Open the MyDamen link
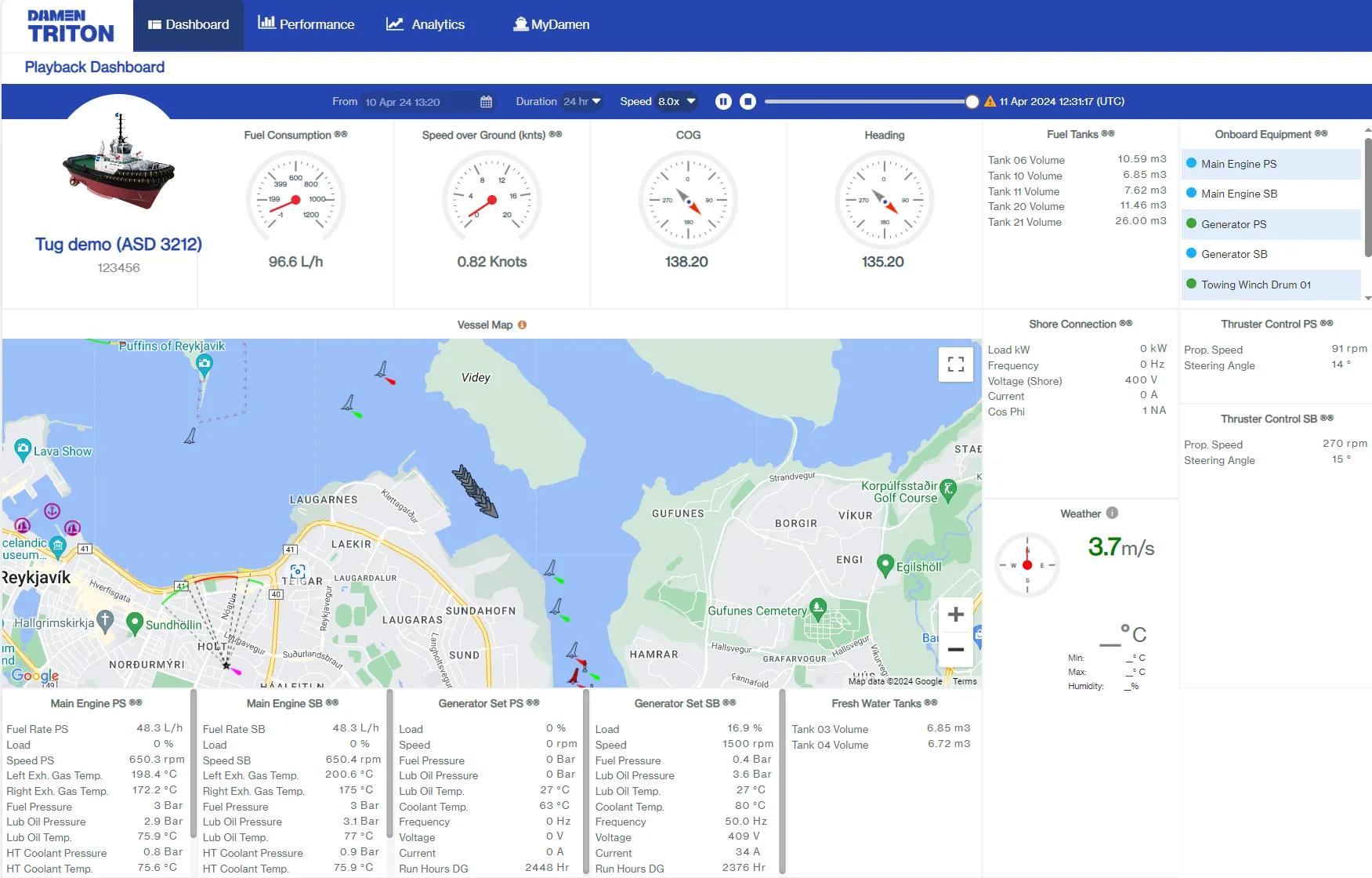Screen dimensions: 1372x878 (551, 25)
